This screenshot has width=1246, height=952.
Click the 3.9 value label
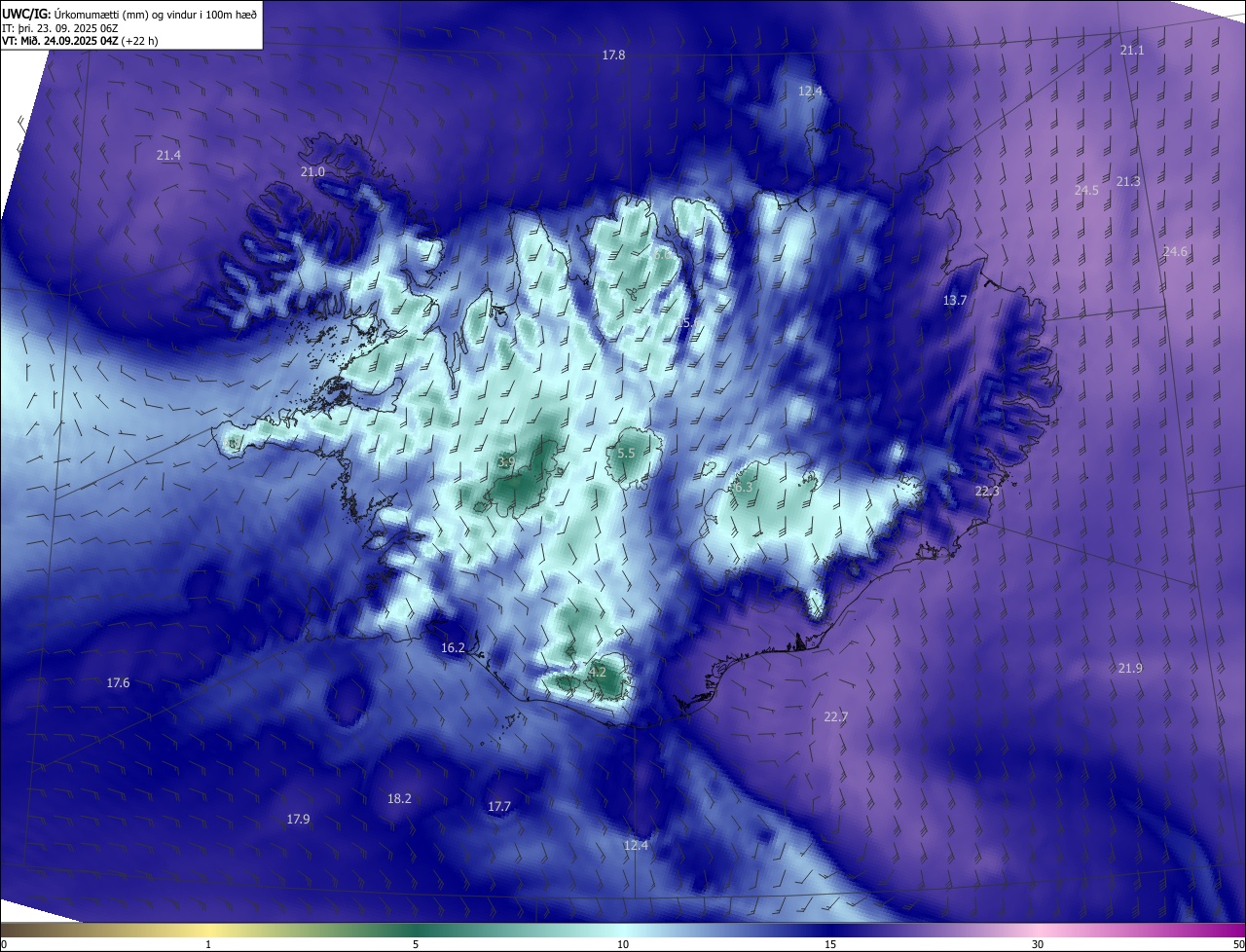coord(506,461)
